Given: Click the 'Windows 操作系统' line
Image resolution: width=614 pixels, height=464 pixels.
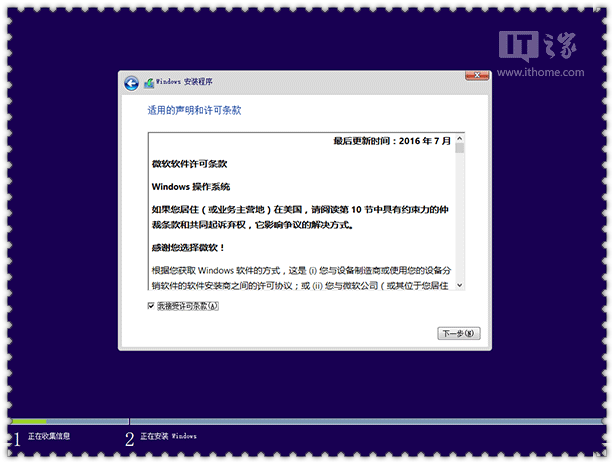Looking at the screenshot, I should coord(191,187).
